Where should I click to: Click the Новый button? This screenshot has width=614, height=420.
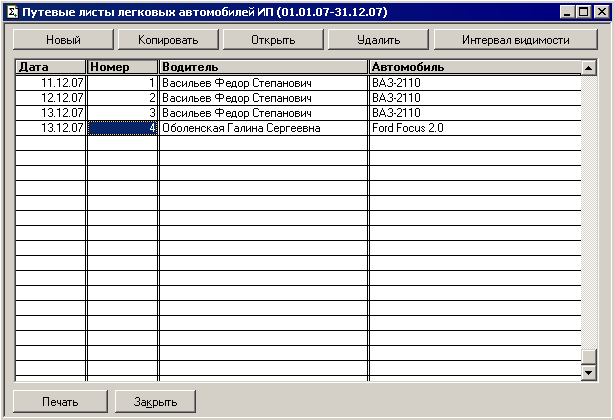(x=62, y=40)
